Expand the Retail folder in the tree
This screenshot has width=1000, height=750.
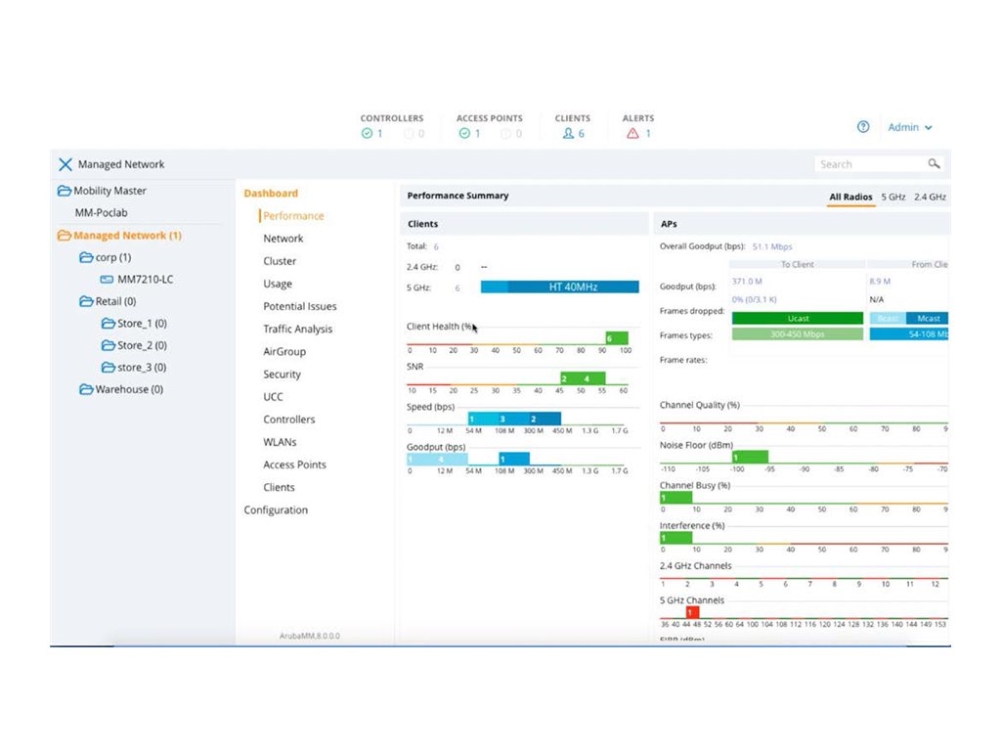88,301
